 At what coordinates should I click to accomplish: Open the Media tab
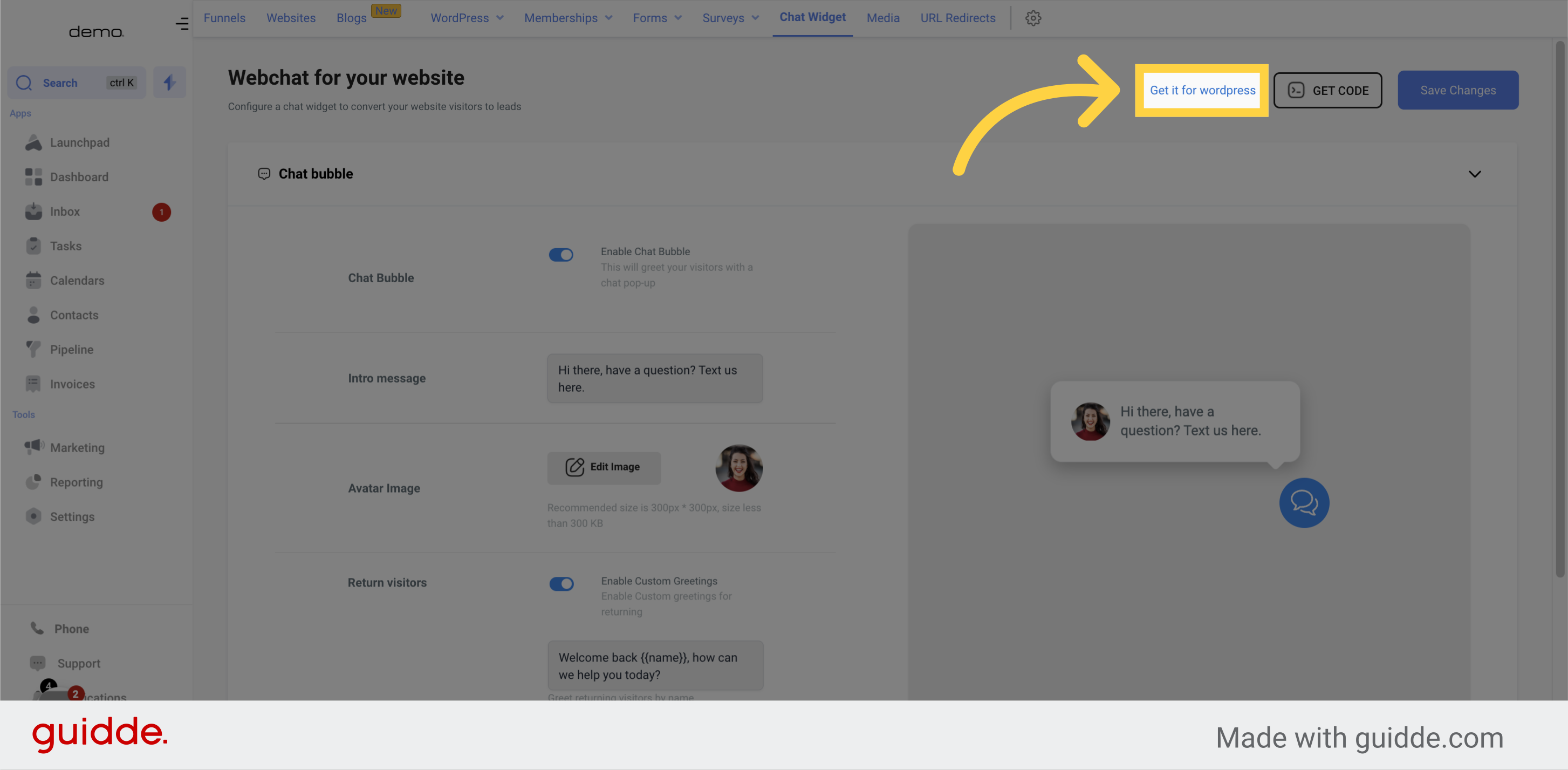tap(882, 18)
